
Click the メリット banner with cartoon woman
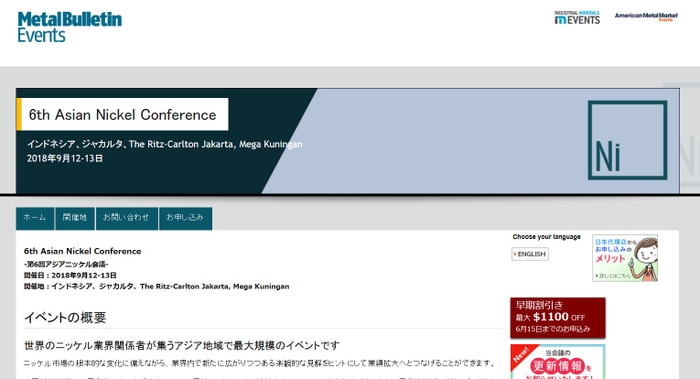(x=625, y=258)
